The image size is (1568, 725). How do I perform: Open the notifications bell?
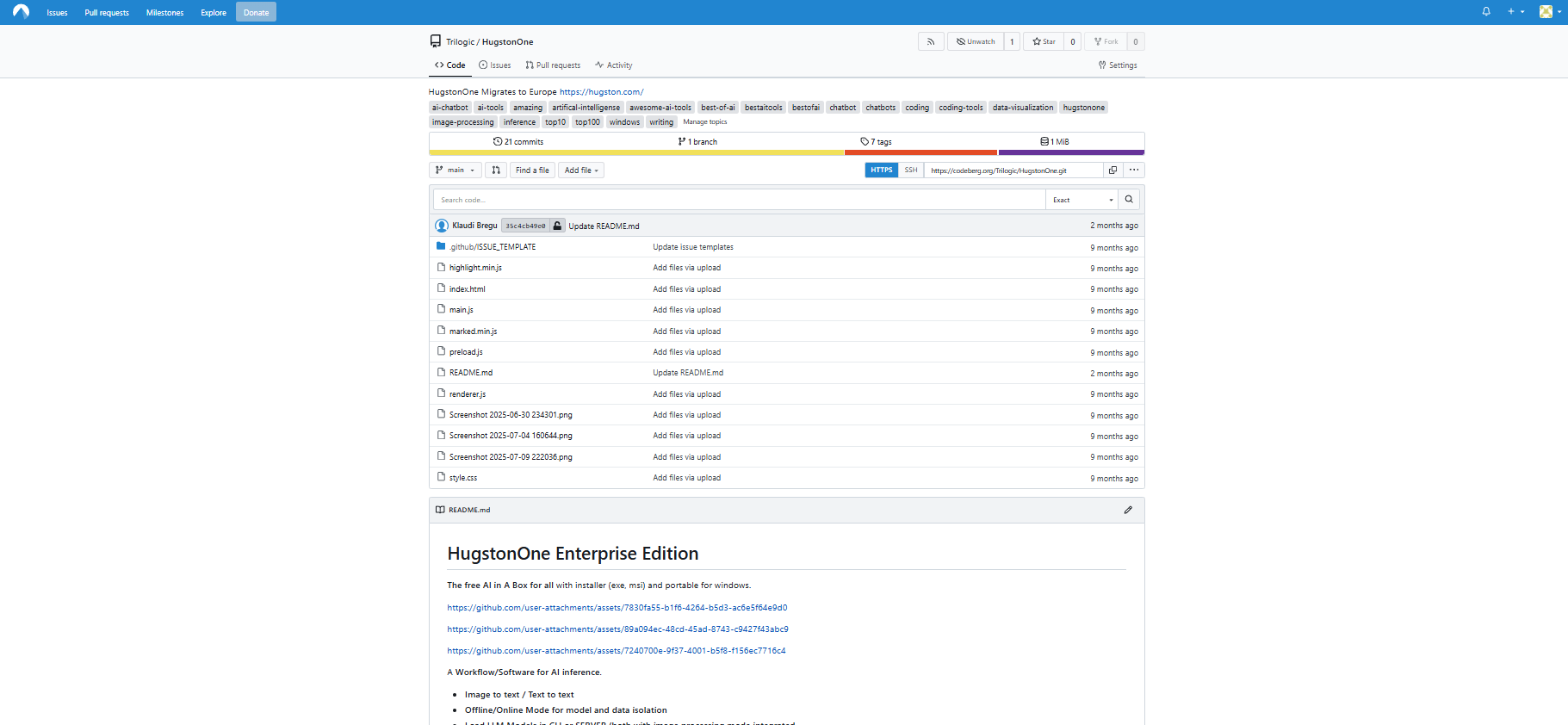tap(1485, 12)
